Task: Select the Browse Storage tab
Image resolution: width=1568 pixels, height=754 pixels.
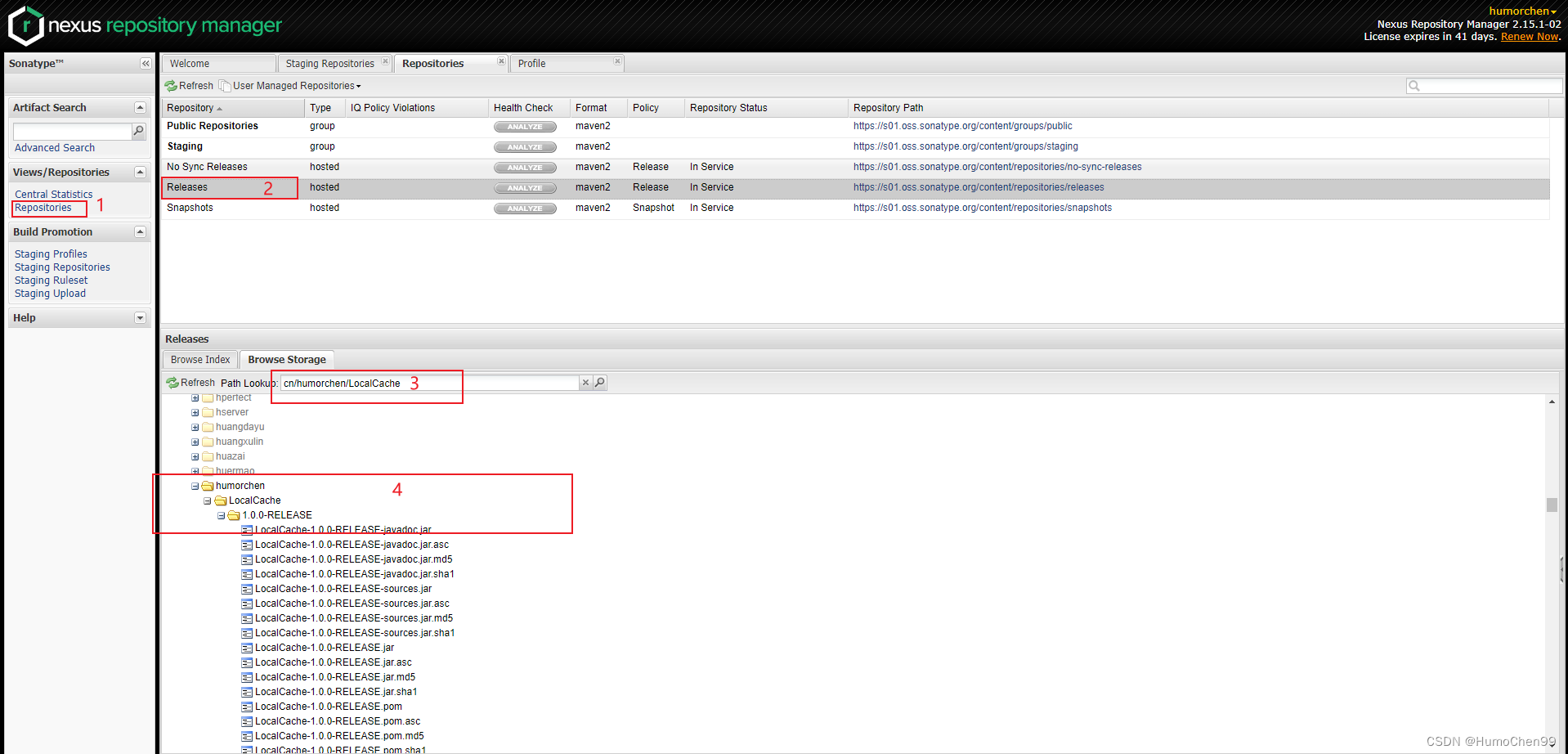Action: click(287, 360)
